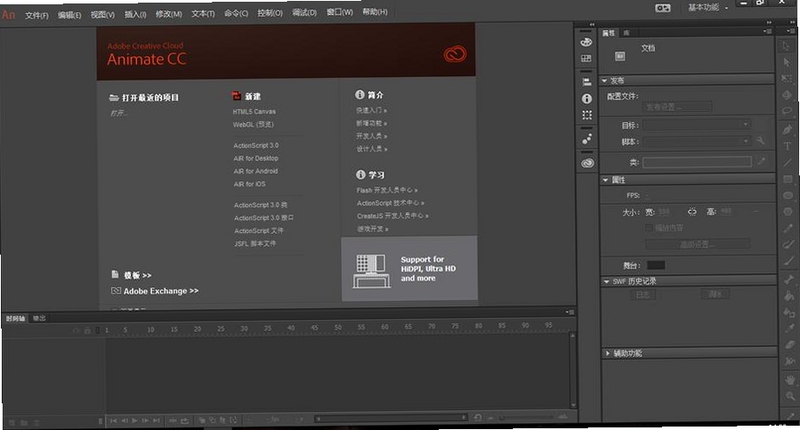
Task: Select the Text tool
Action: coord(787,146)
